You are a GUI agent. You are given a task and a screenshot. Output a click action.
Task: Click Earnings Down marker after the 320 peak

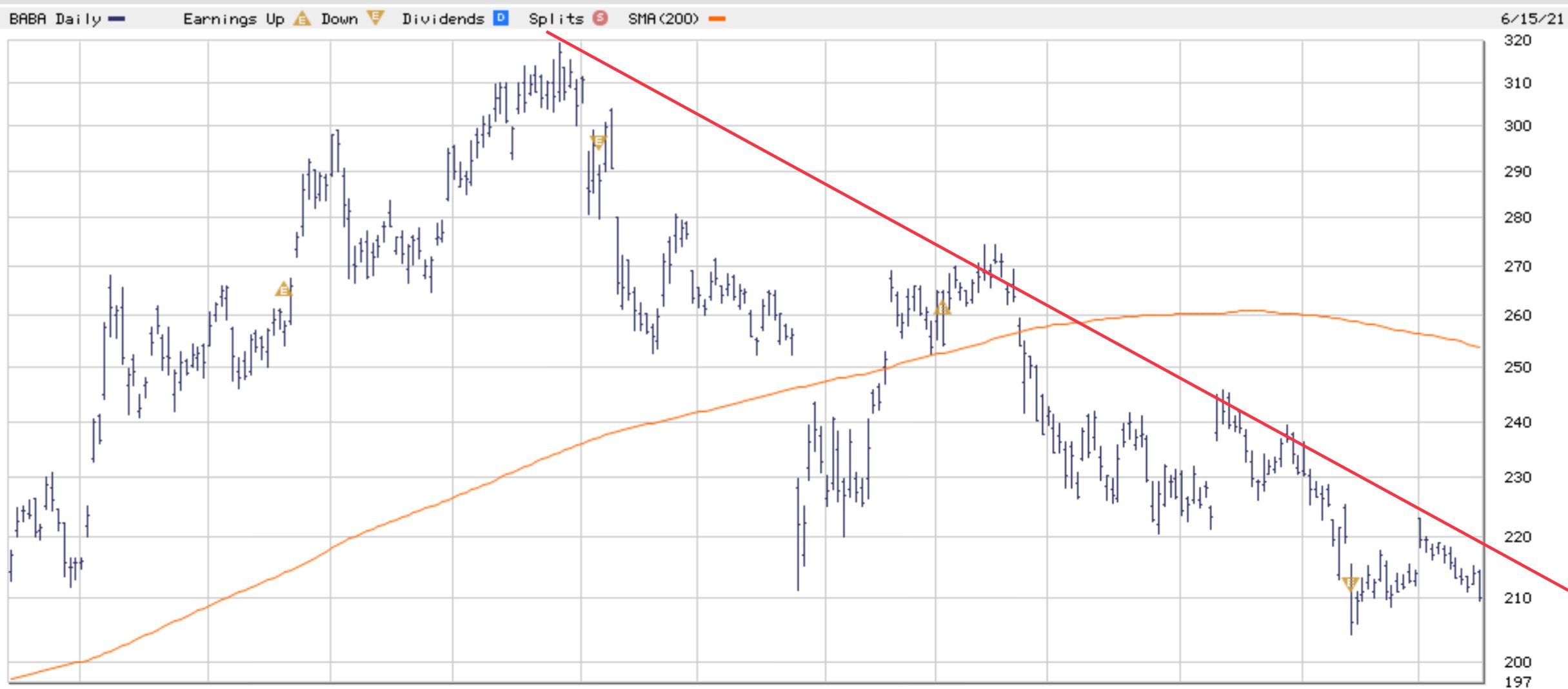[x=598, y=142]
